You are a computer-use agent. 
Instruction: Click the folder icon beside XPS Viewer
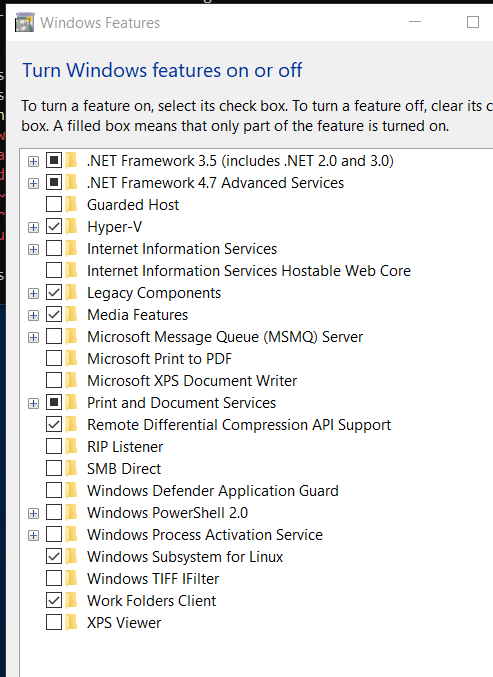click(72, 622)
